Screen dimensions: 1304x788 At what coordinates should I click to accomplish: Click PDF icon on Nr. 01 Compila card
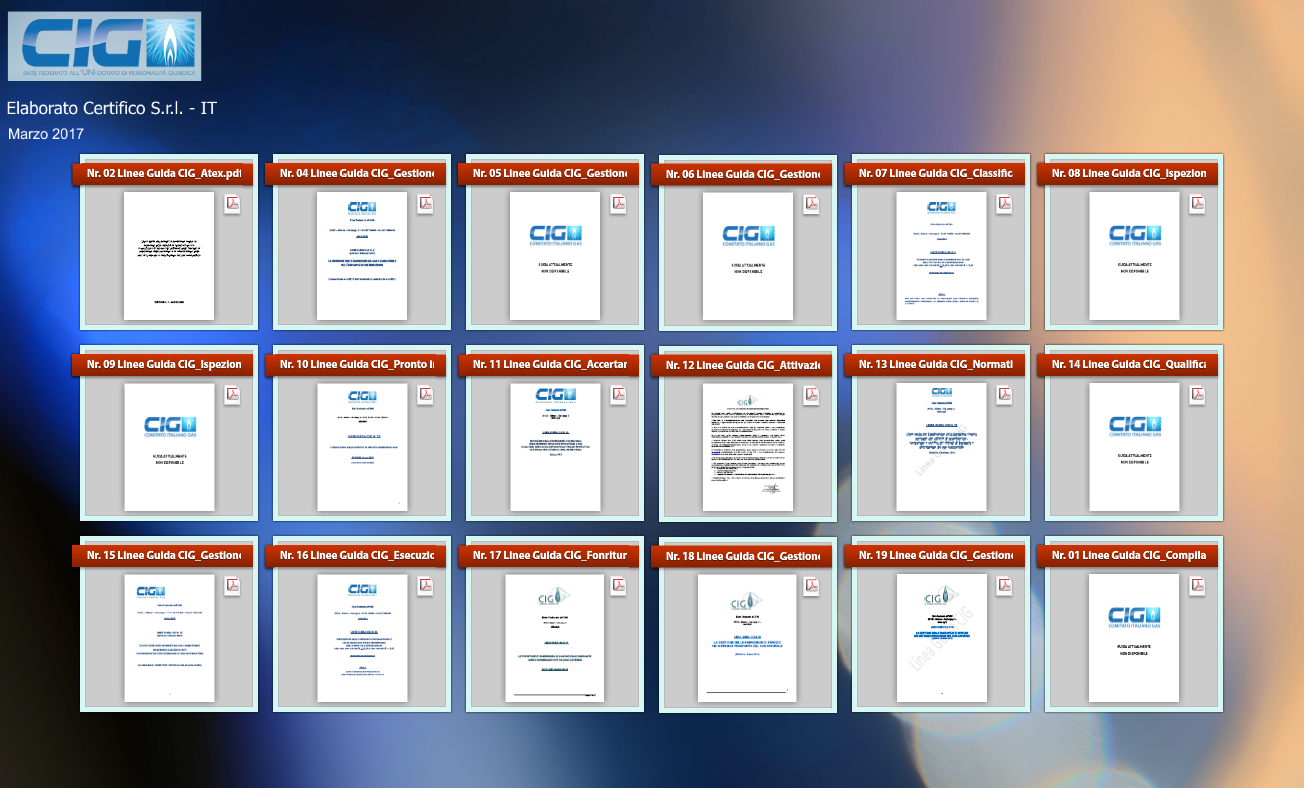click(x=1197, y=586)
